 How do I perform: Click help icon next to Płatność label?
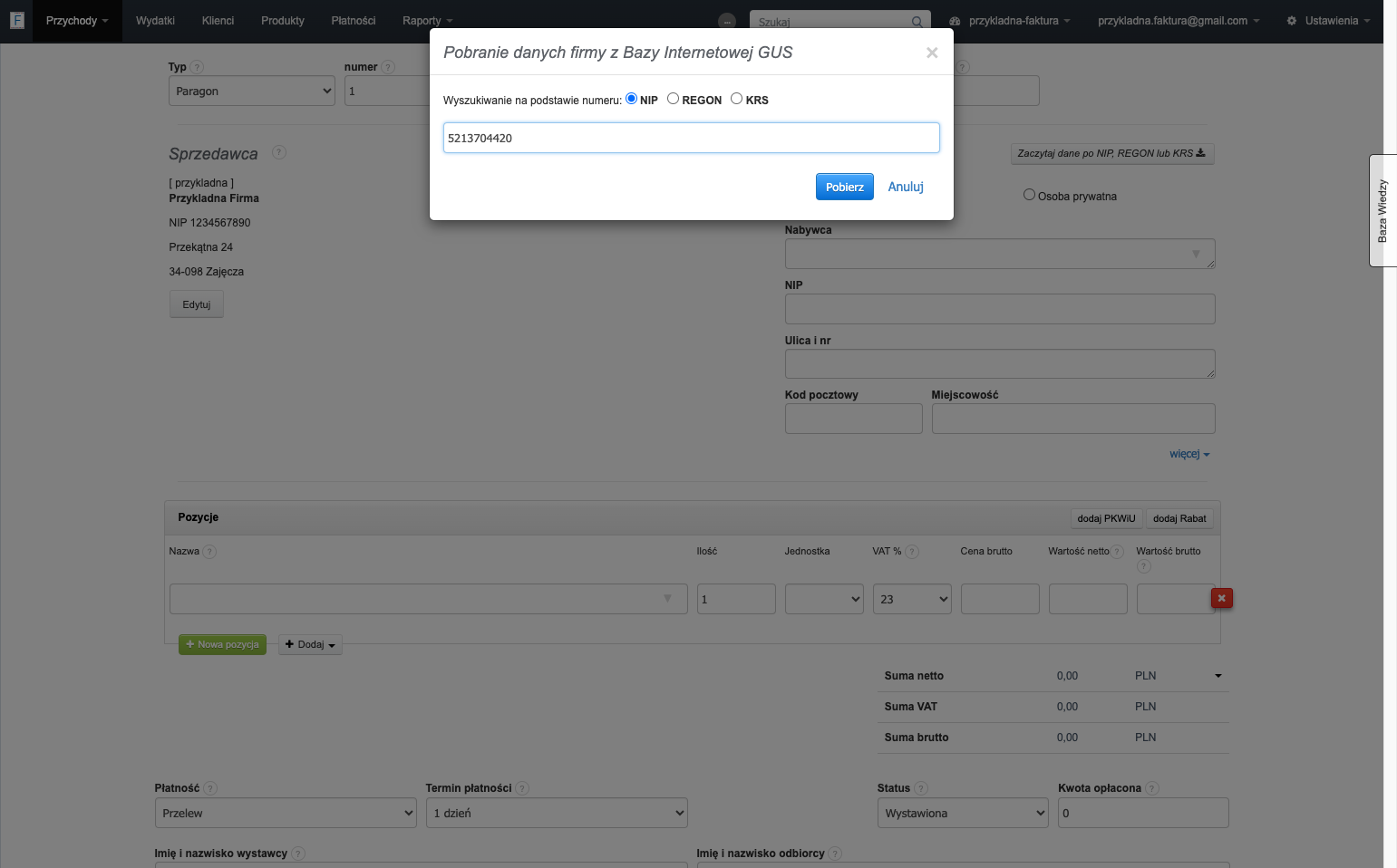click(210, 788)
